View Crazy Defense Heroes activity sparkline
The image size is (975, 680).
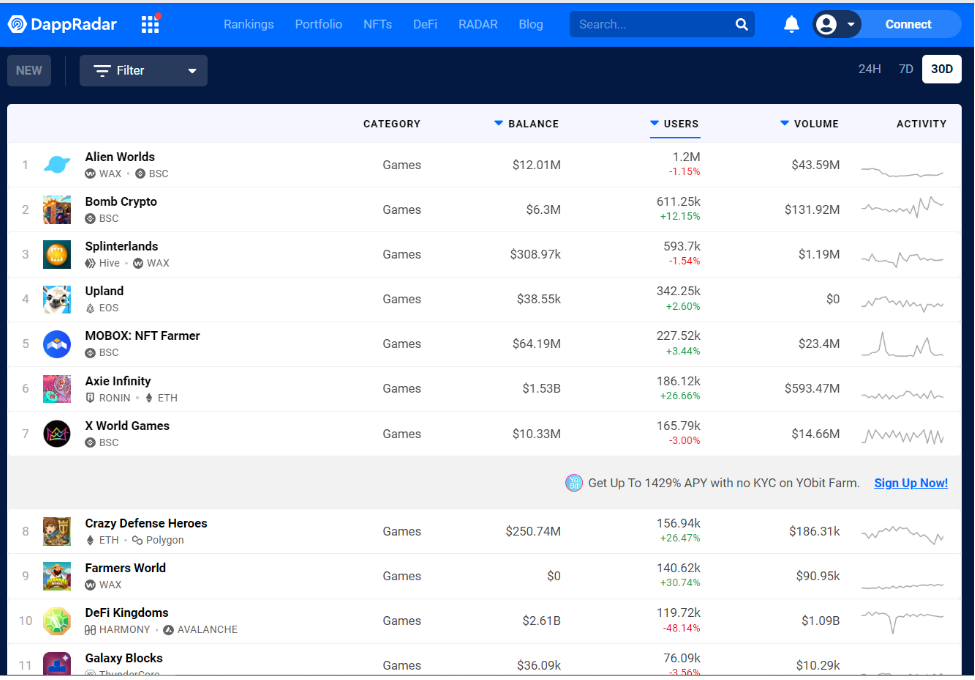point(902,534)
